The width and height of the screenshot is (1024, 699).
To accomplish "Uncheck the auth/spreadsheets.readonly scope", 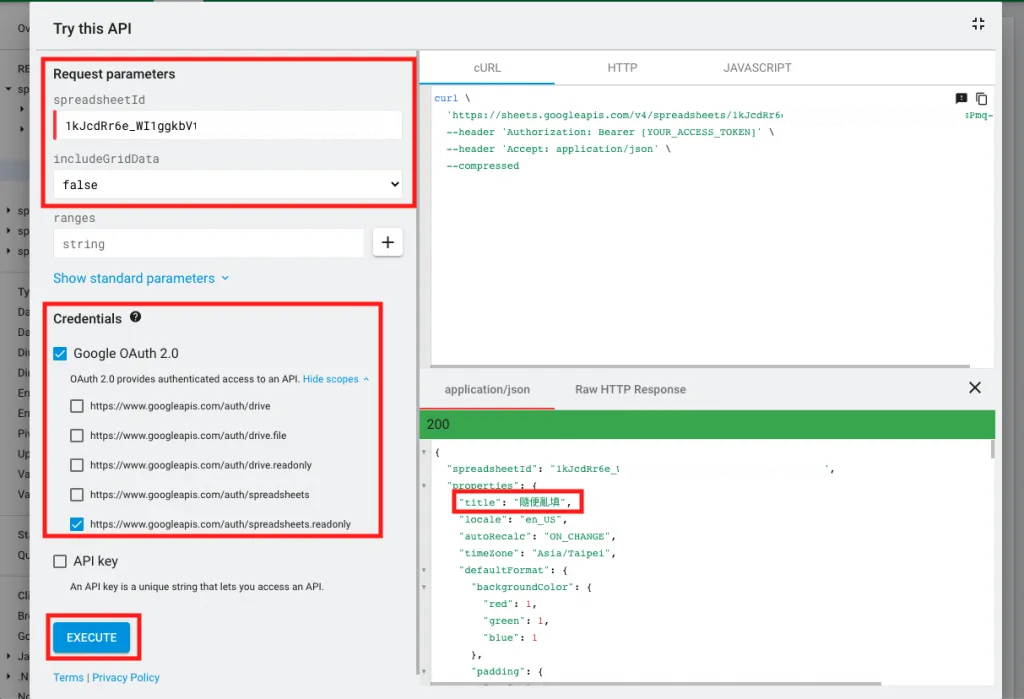I will pyautogui.click(x=77, y=524).
